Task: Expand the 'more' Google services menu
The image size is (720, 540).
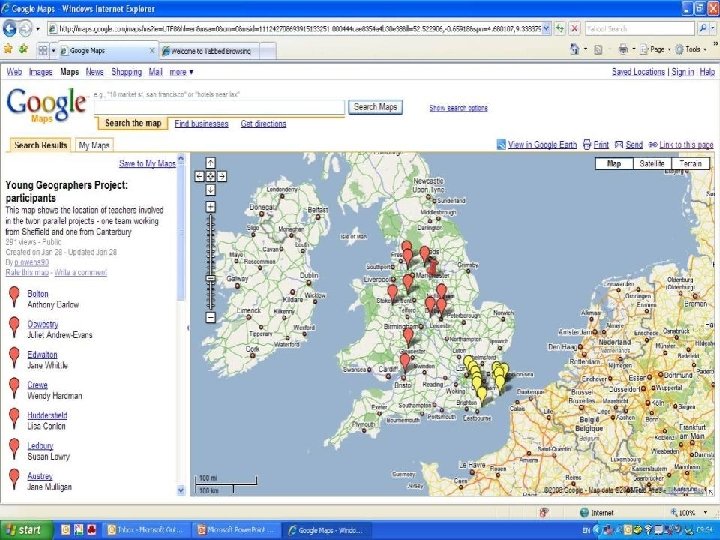Action: click(181, 72)
